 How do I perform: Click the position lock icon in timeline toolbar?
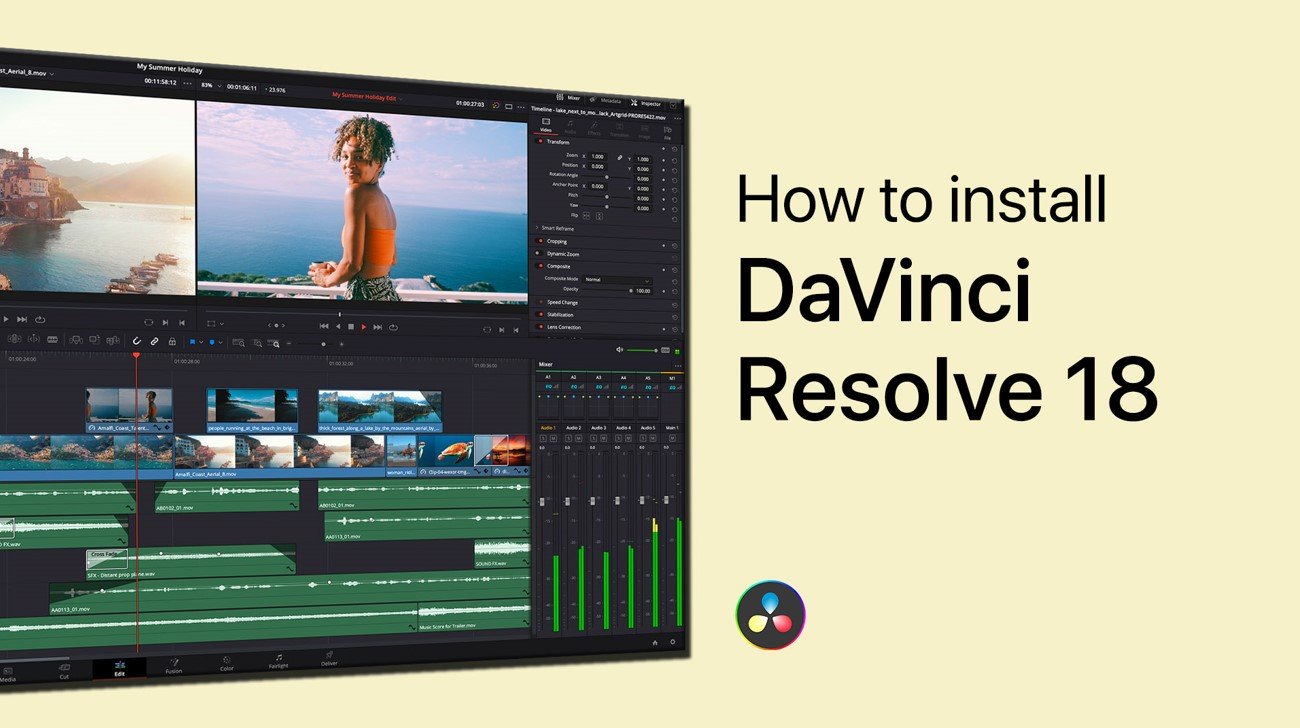tap(172, 341)
